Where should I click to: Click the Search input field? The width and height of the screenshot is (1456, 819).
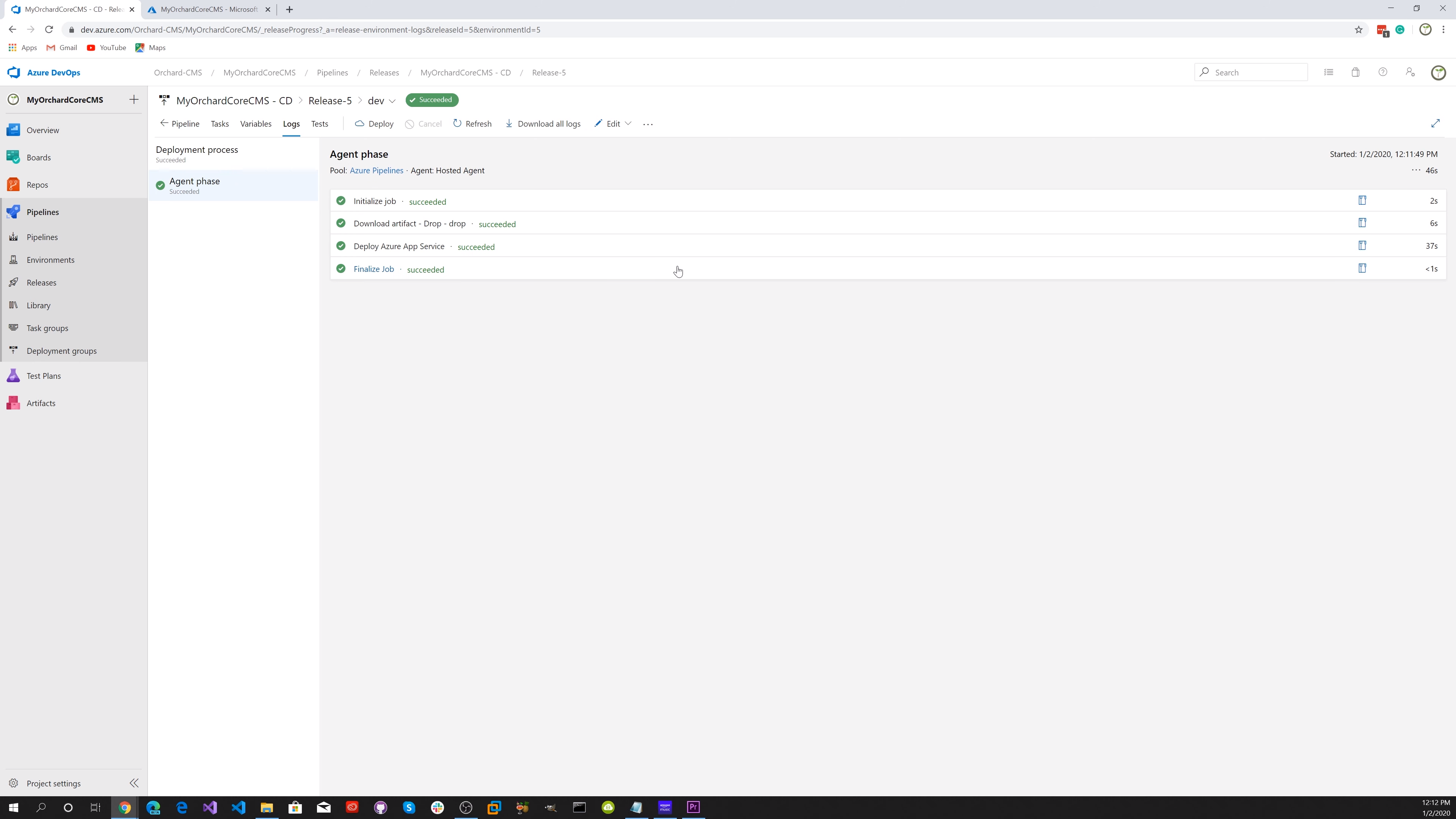(x=1251, y=72)
